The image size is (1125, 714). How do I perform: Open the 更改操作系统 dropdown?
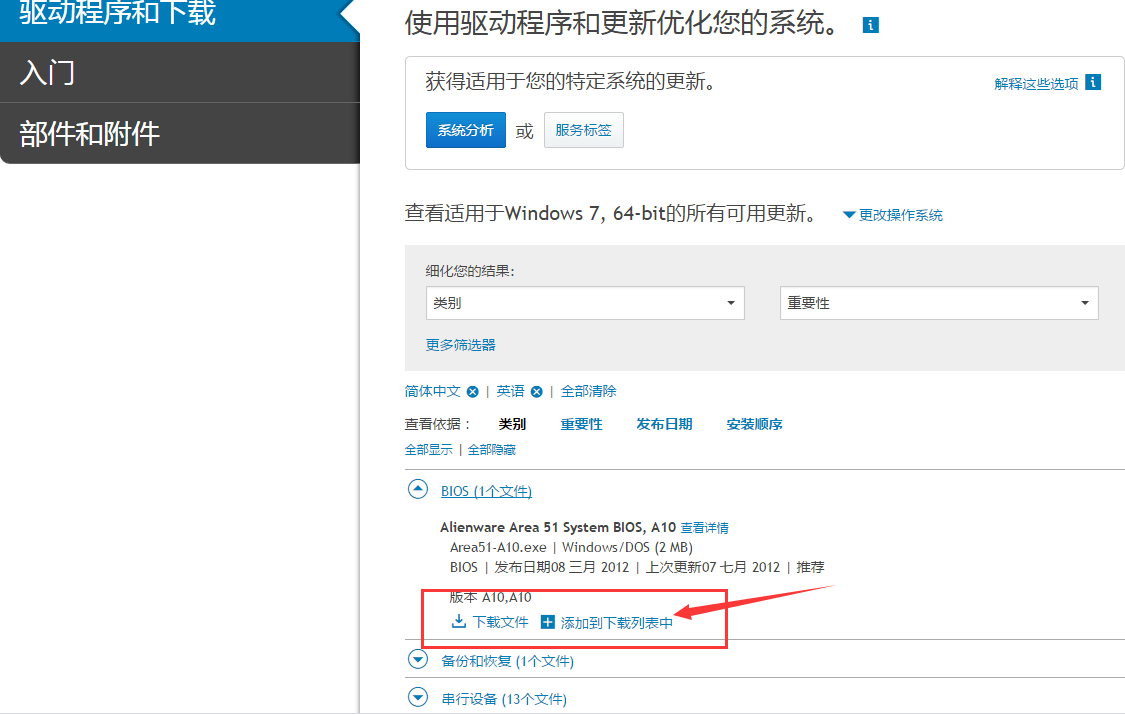coord(892,213)
